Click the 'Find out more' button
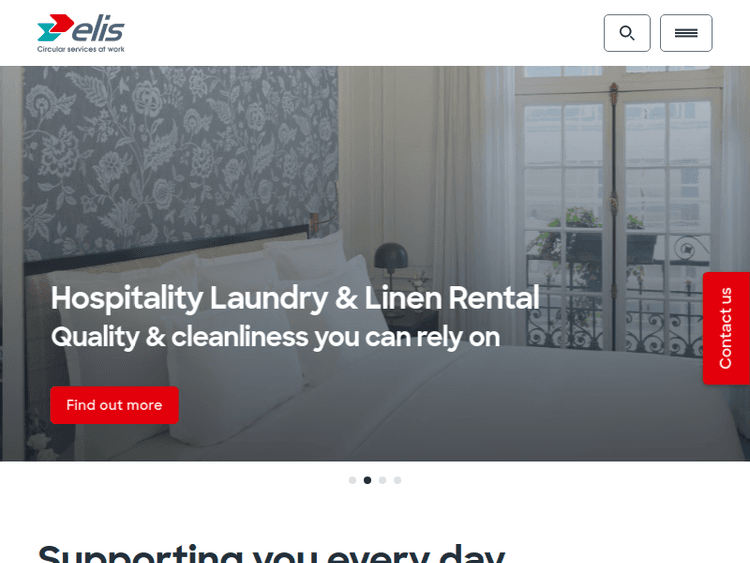This screenshot has height=563, width=750. click(114, 405)
